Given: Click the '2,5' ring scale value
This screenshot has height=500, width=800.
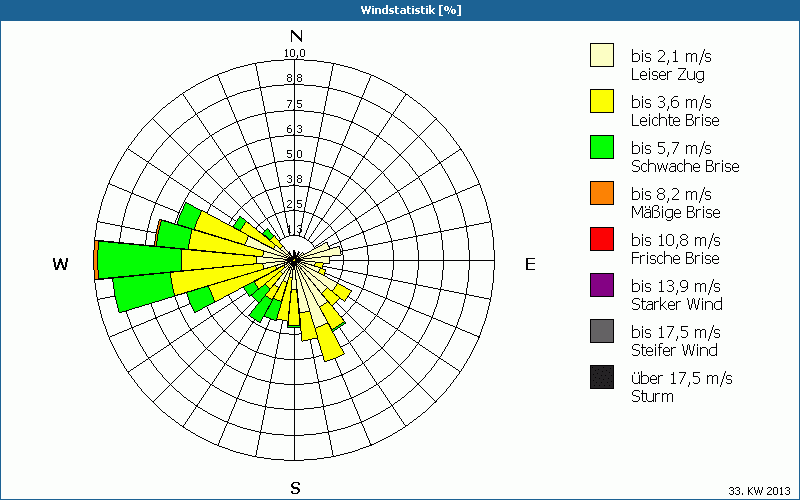Looking at the screenshot, I should point(294,204).
